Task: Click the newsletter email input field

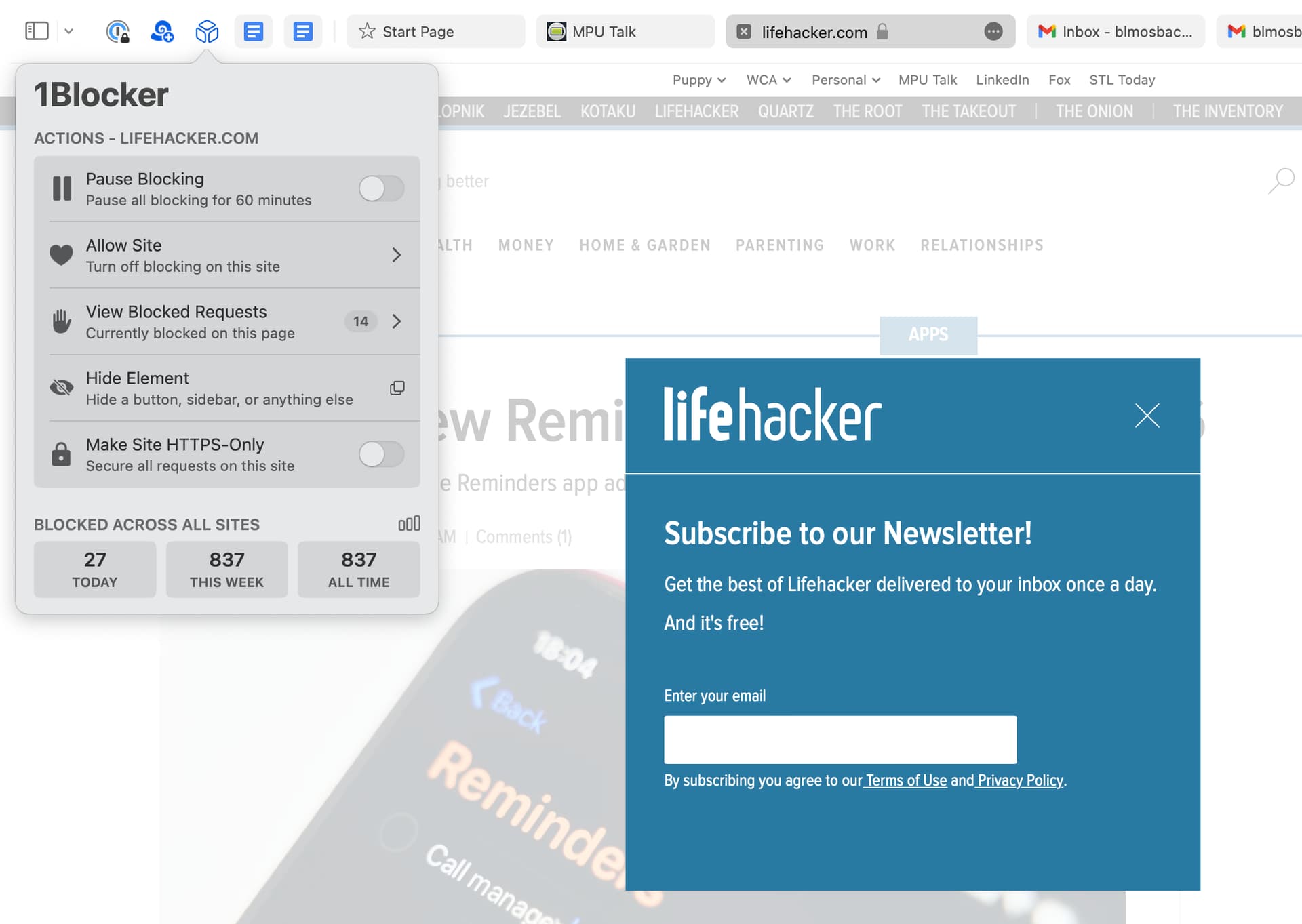Action: pos(840,740)
